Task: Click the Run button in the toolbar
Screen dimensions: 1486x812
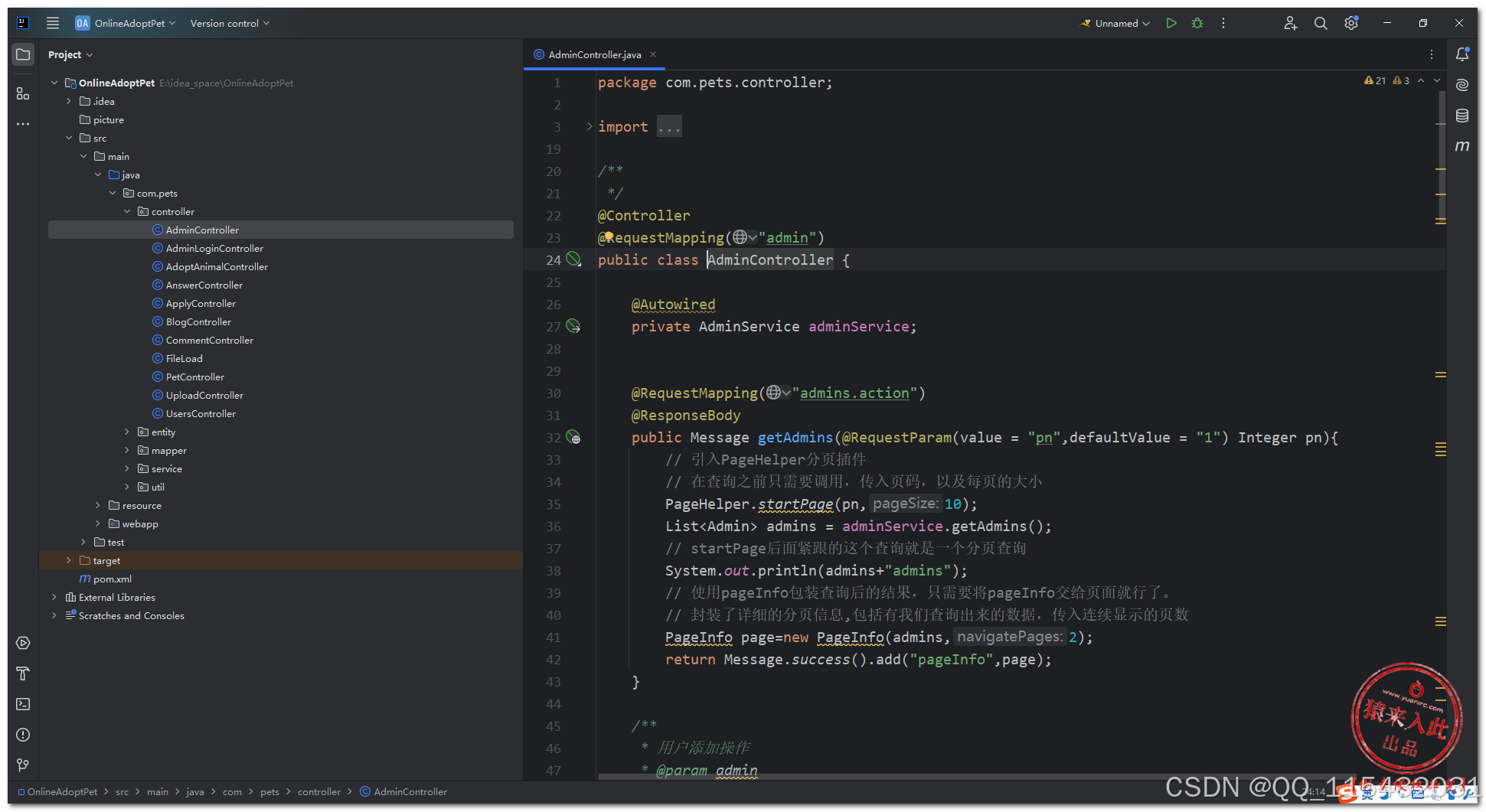Action: 1171,23
